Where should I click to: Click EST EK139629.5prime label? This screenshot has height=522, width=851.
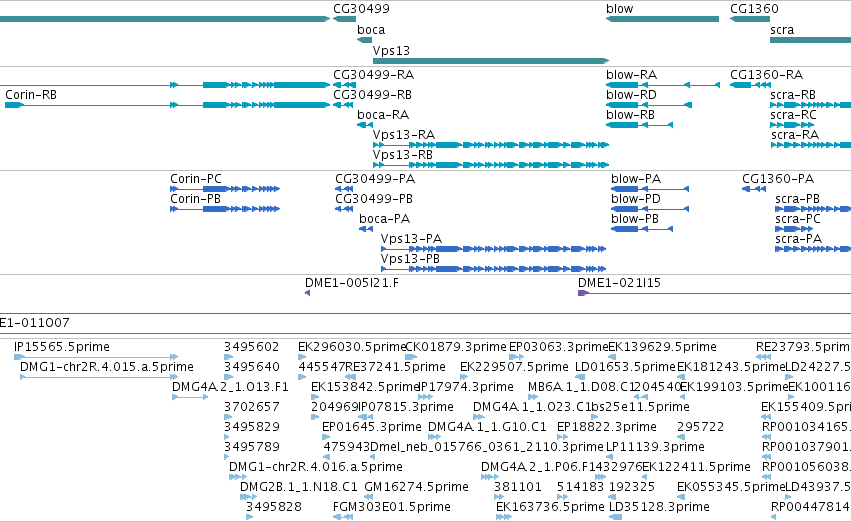[x=663, y=347]
